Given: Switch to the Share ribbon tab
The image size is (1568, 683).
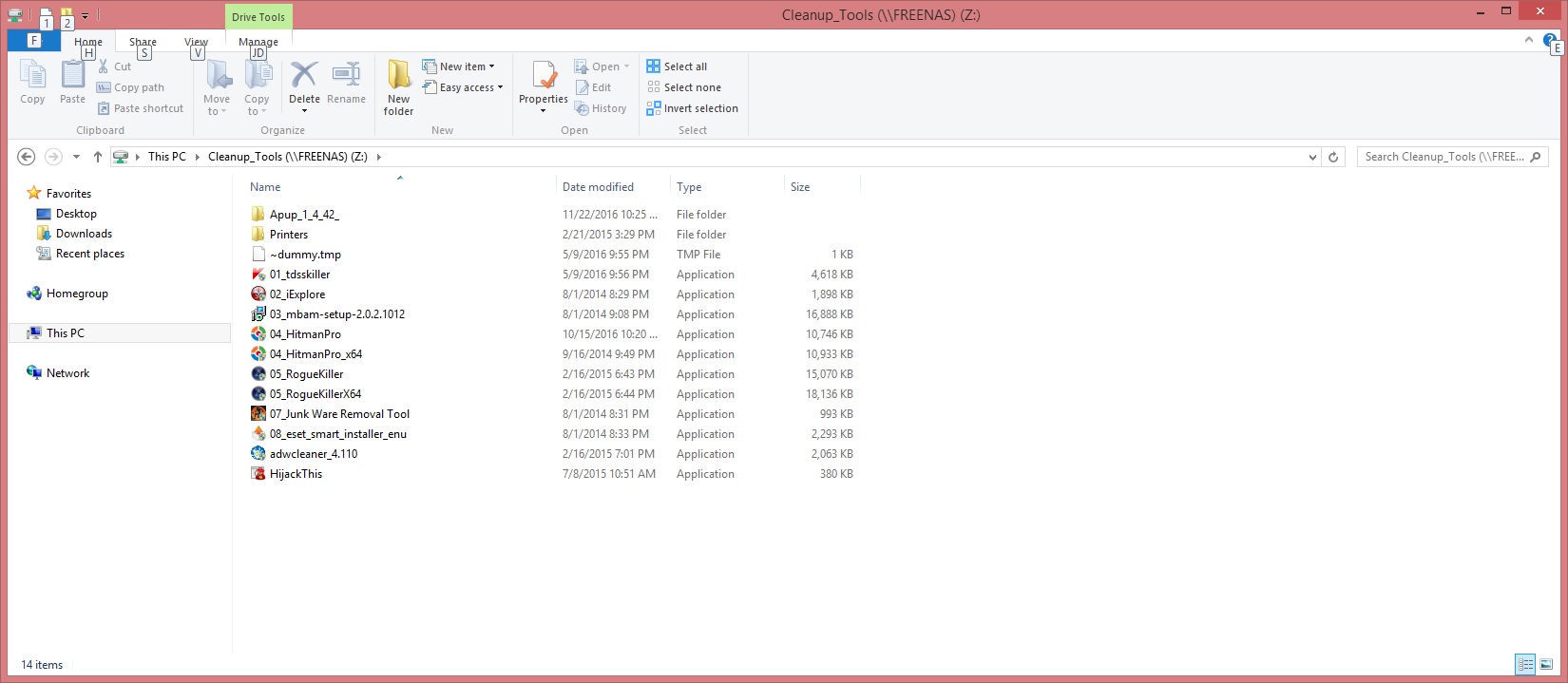Looking at the screenshot, I should [x=143, y=42].
